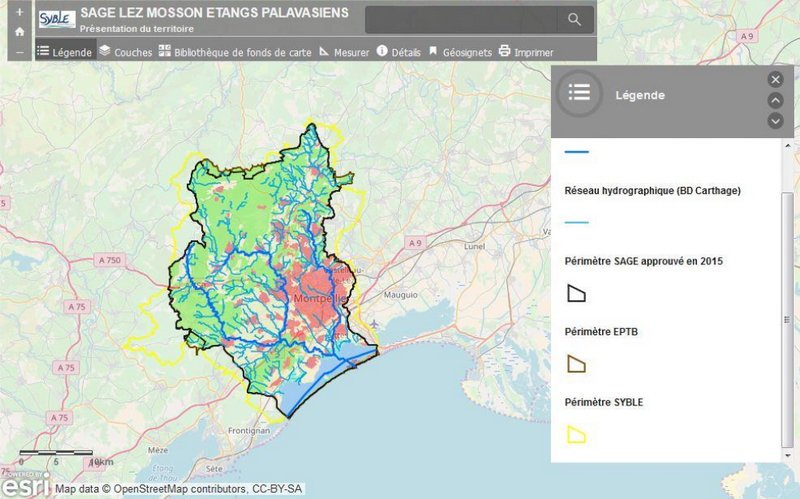This screenshot has height=499, width=800.
Task: Click the 'Présentation du territoire' subtitle
Action: pyautogui.click(x=137, y=29)
